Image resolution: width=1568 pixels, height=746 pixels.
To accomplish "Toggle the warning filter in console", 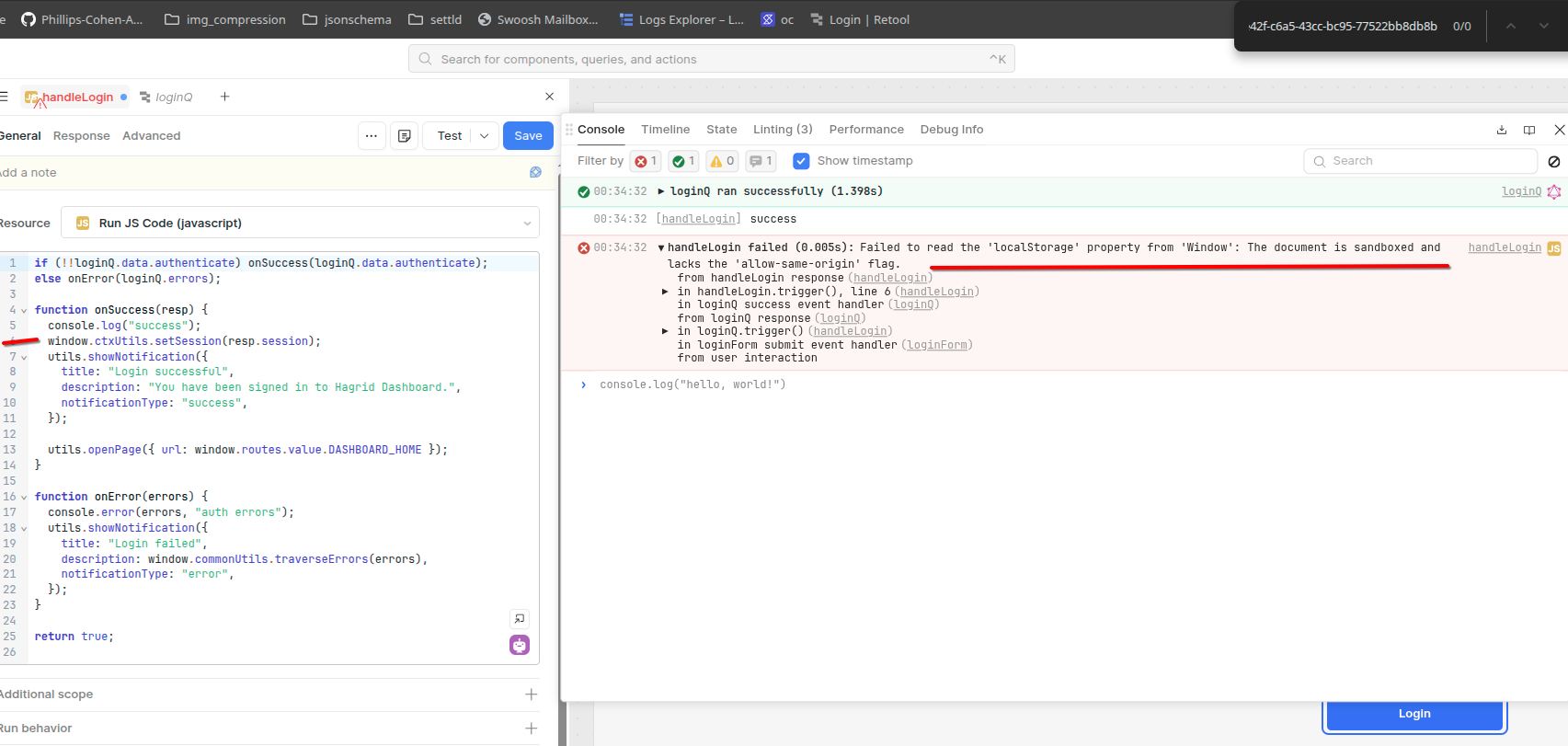I will pyautogui.click(x=722, y=161).
